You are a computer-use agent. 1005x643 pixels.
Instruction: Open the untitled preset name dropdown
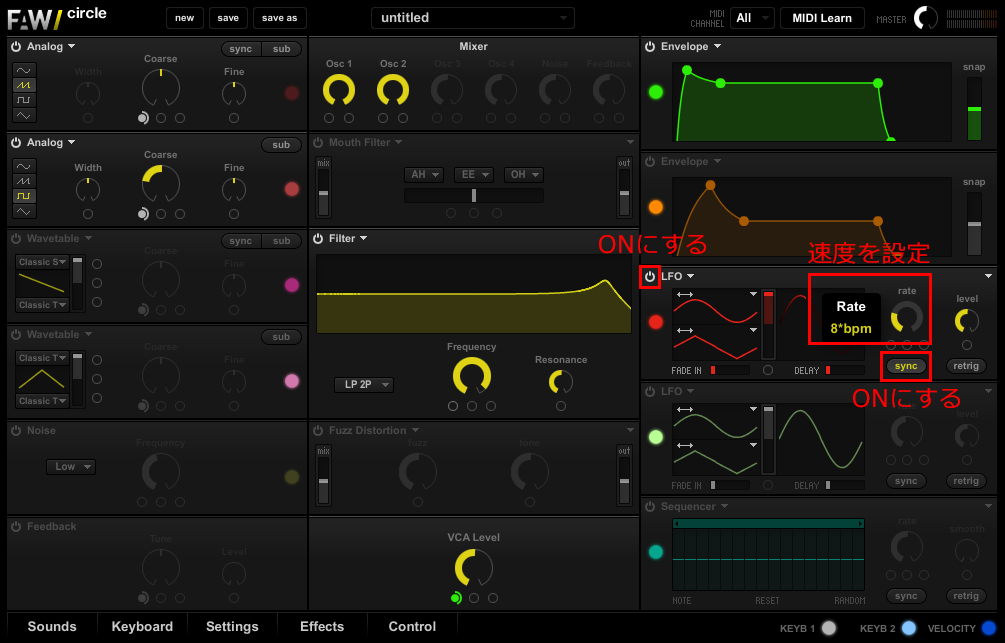click(x=473, y=18)
